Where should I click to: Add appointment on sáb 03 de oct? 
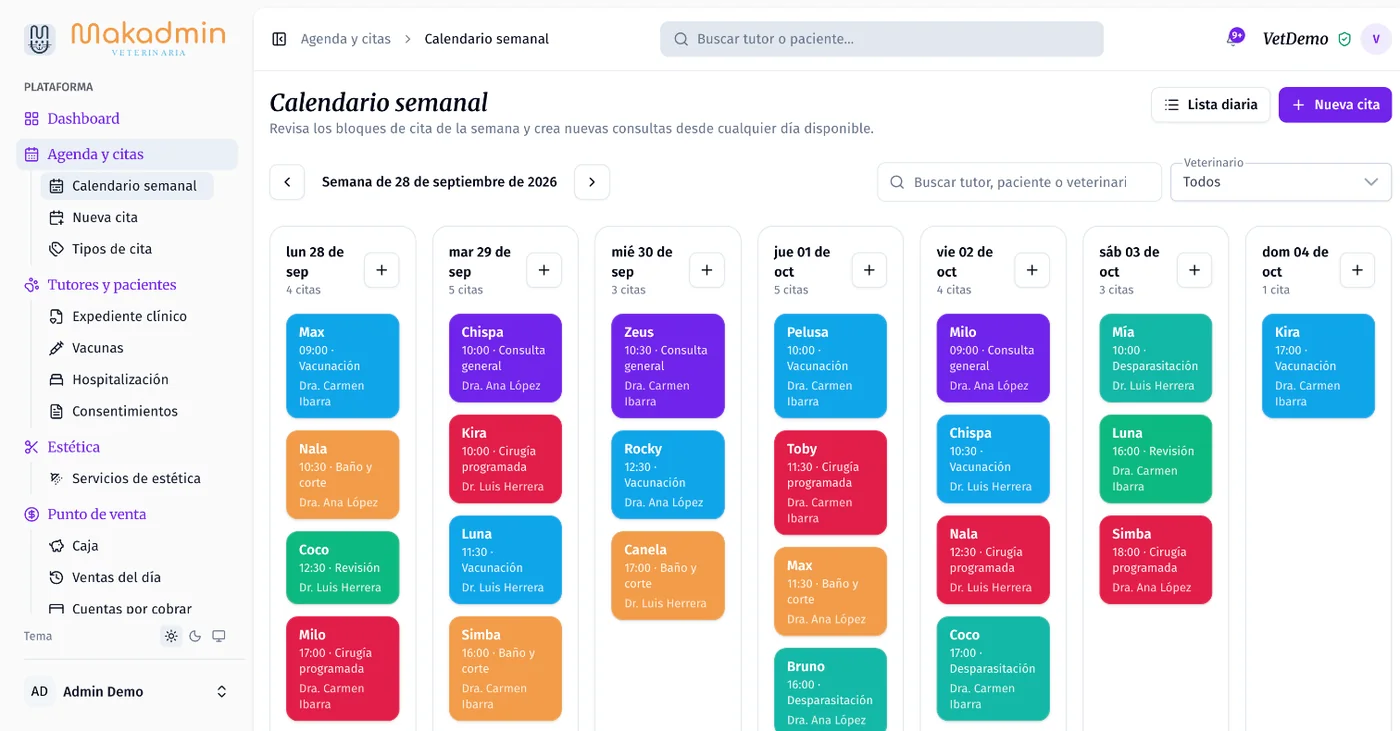pos(1194,270)
